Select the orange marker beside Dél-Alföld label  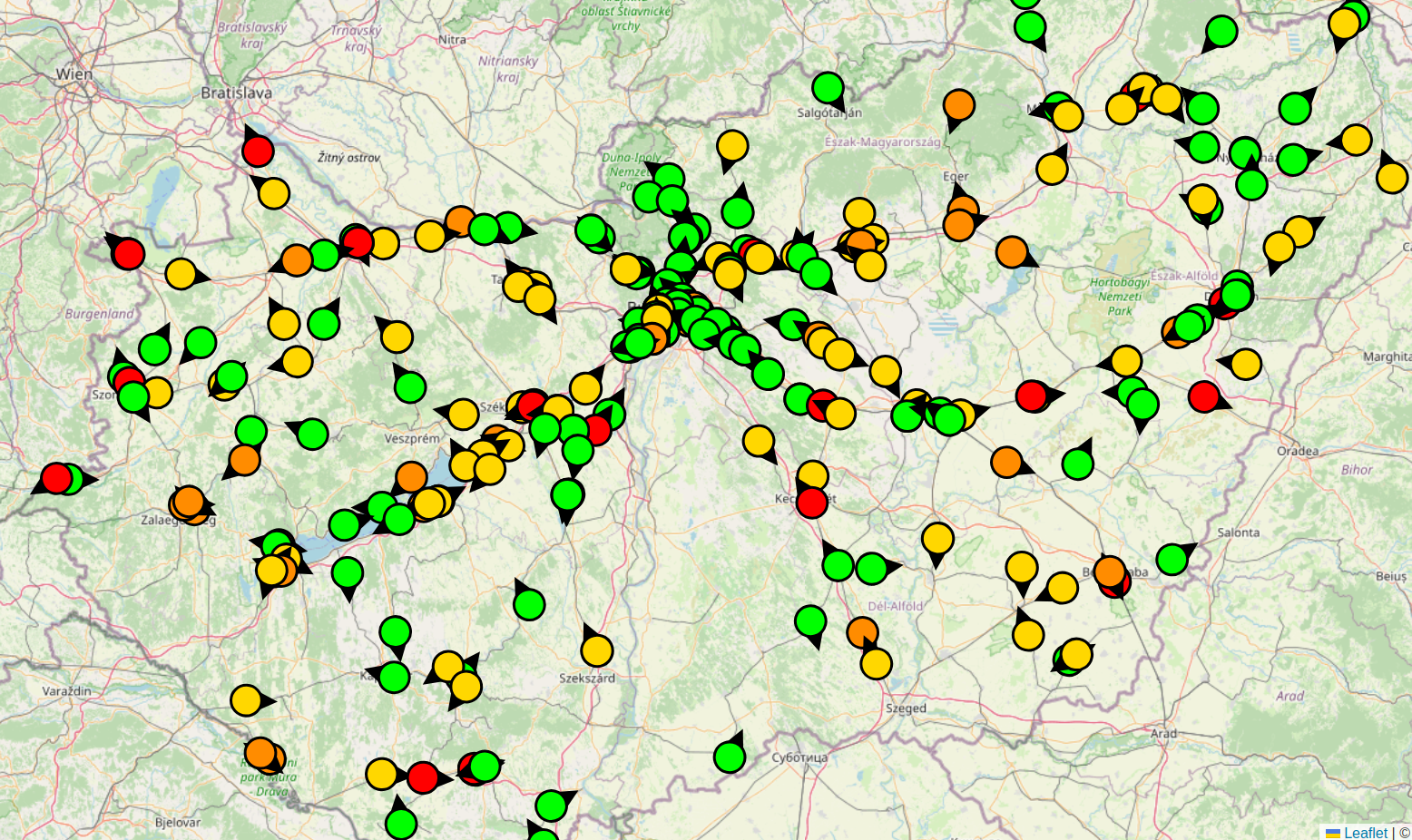[862, 632]
